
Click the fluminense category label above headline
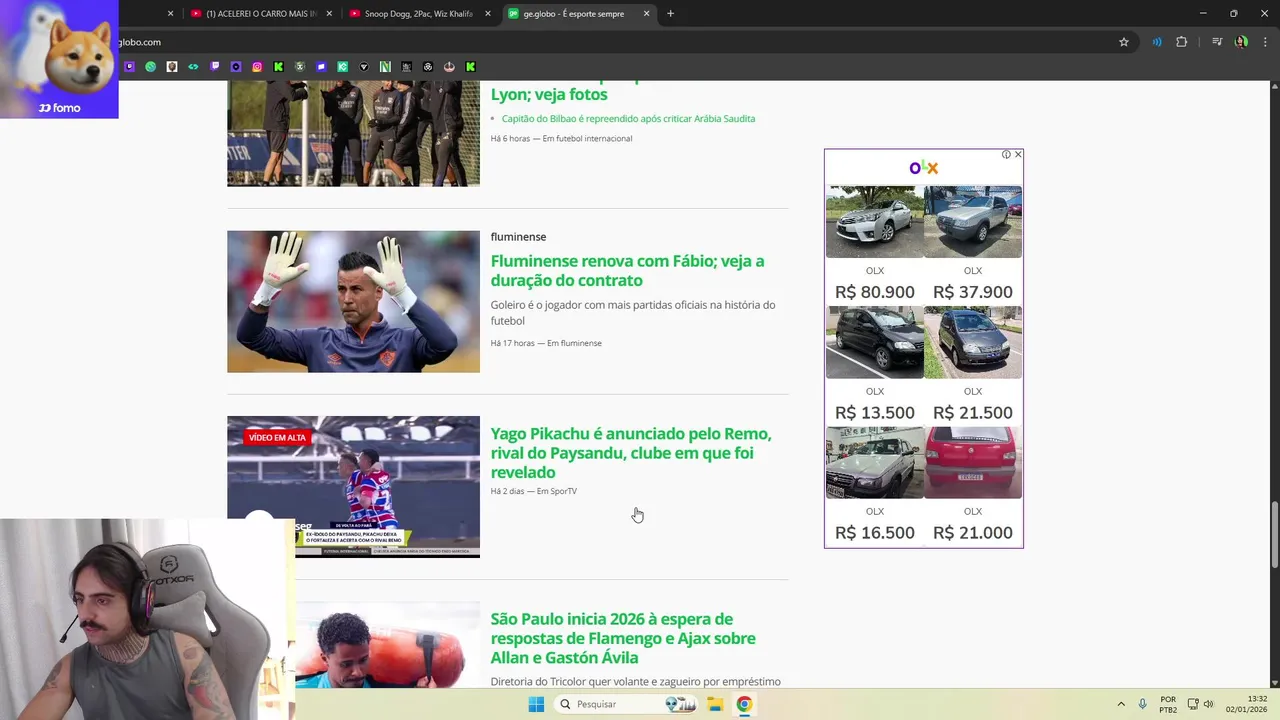click(518, 237)
